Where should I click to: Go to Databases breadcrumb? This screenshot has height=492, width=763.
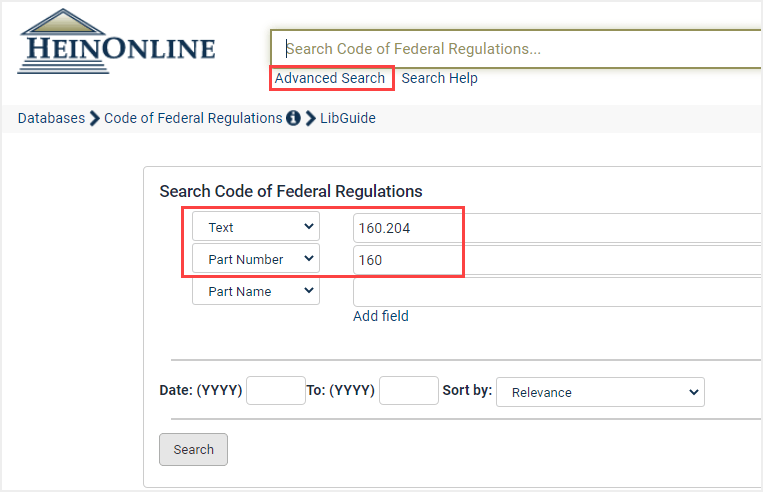(52, 118)
